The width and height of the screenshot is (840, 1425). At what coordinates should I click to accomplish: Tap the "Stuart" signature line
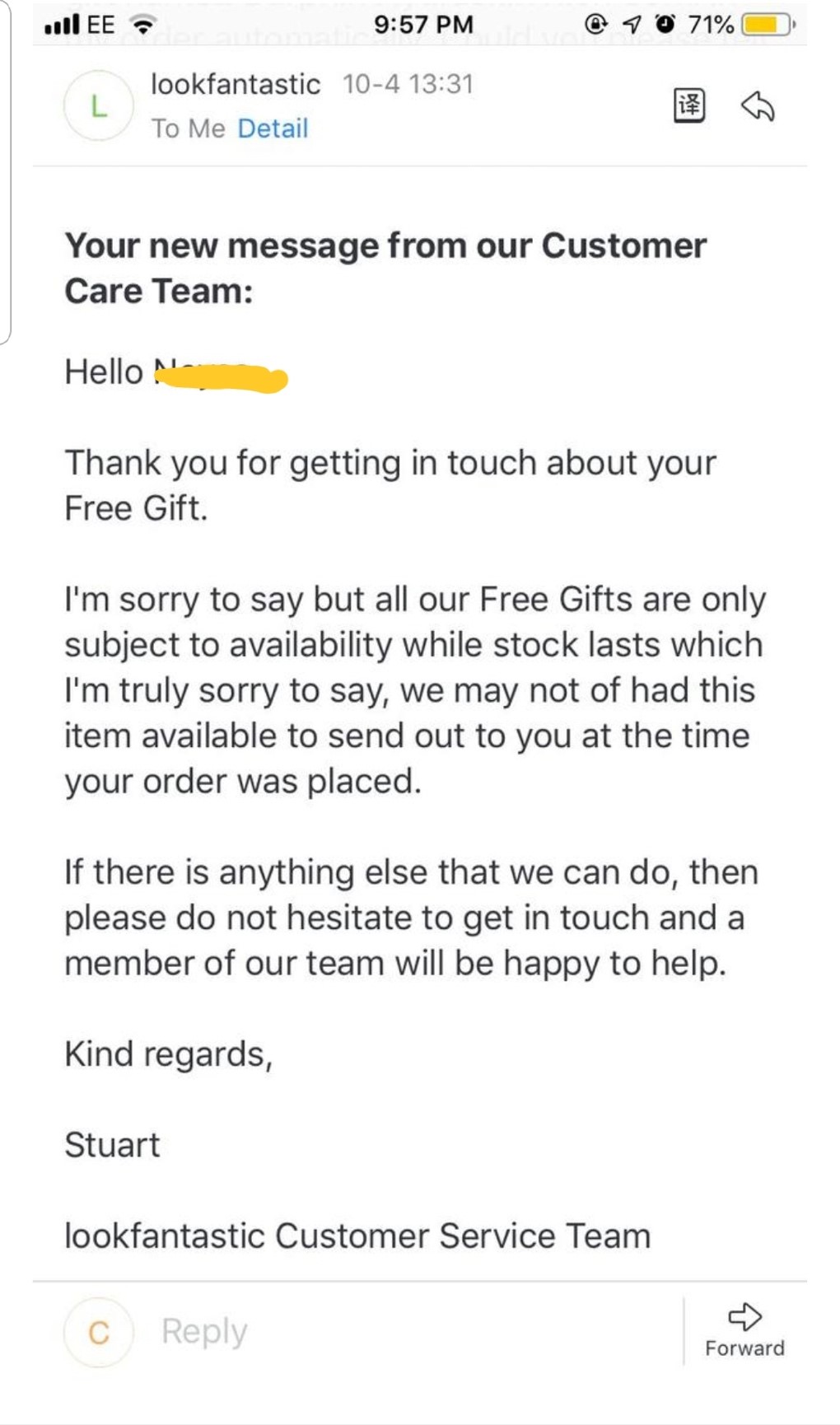click(x=113, y=1145)
